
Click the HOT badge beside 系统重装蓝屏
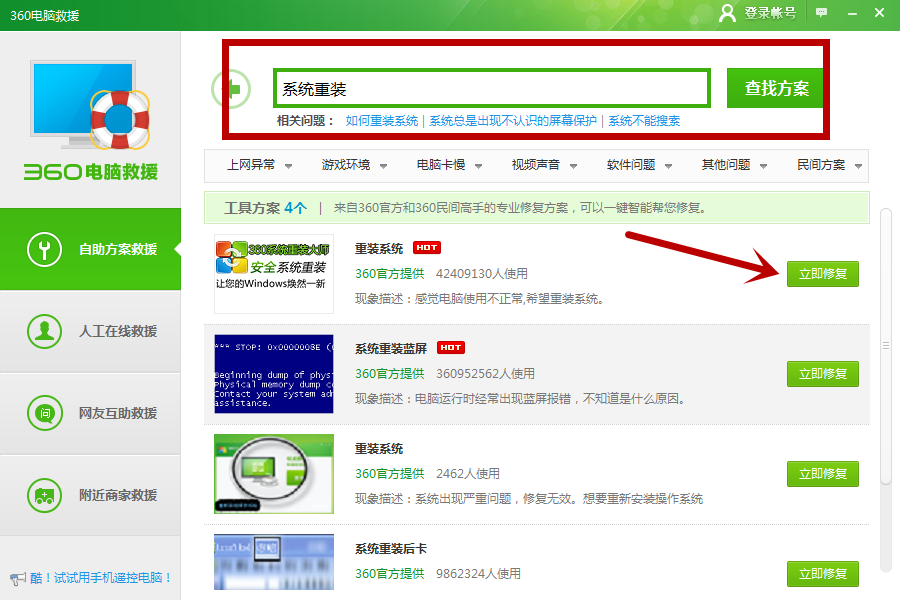coord(451,347)
